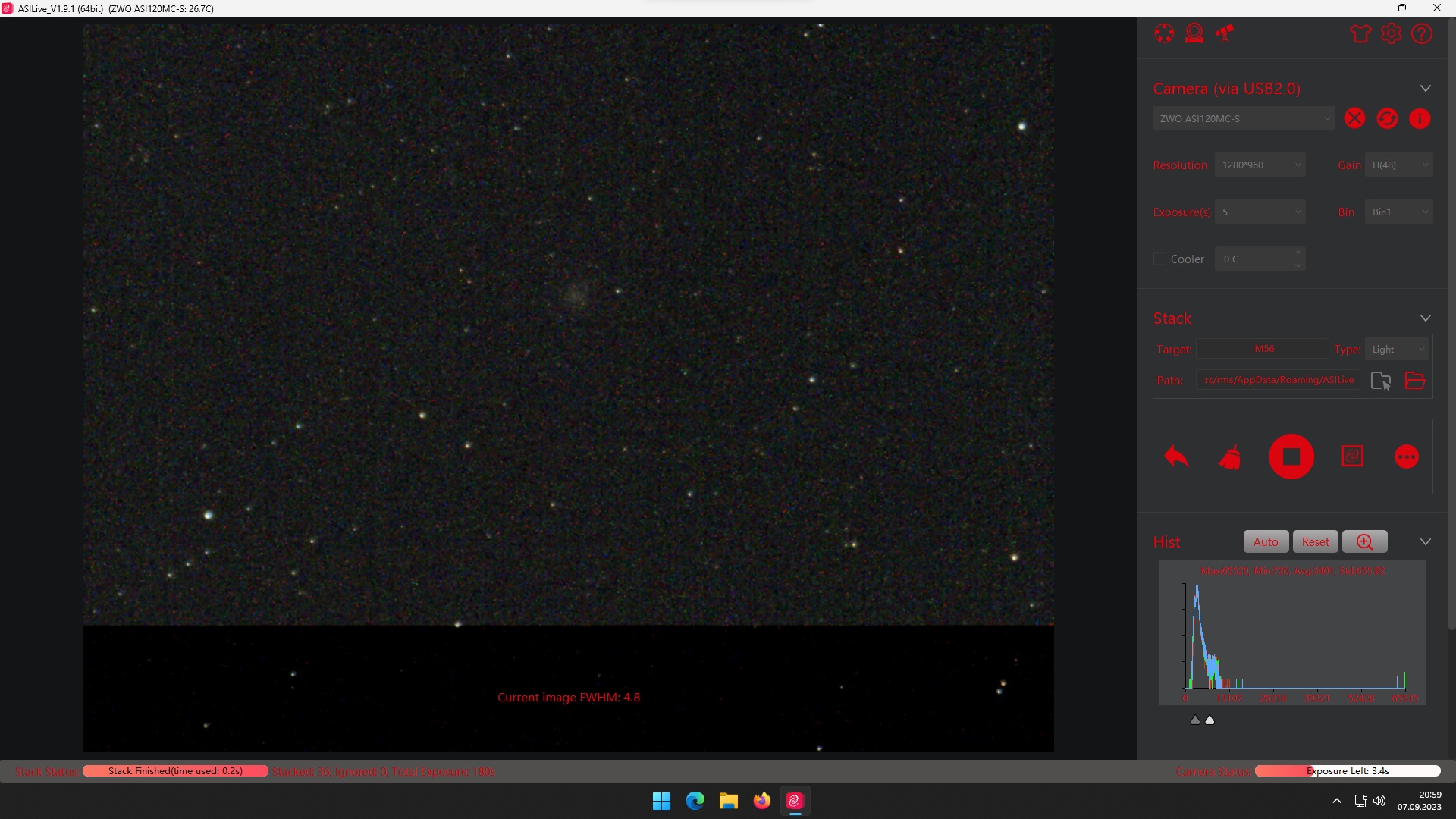Image resolution: width=1456 pixels, height=819 pixels.
Task: Decrease cooler temperature with down arrow
Action: pos(1299,265)
